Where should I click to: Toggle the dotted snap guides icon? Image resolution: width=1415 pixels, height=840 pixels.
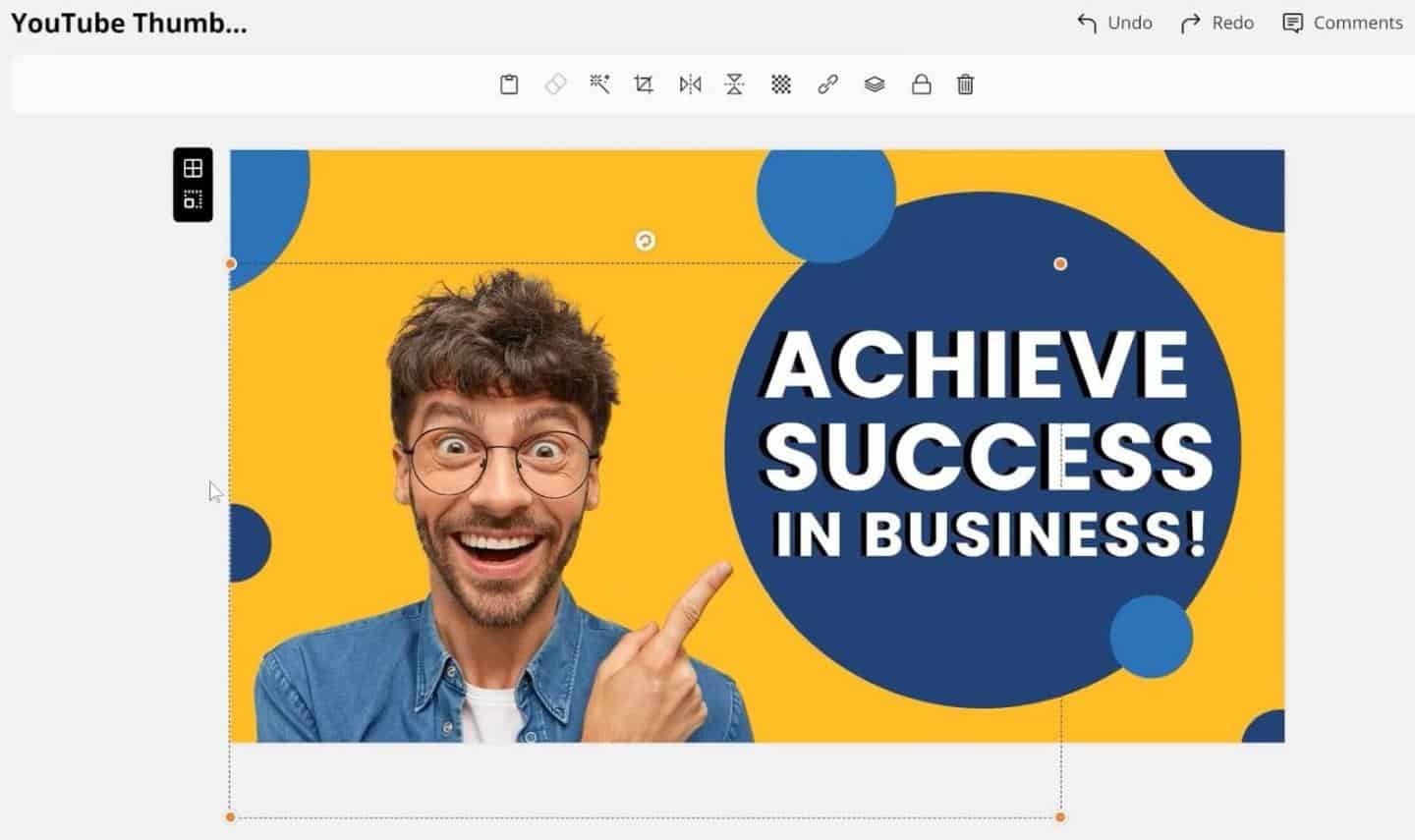pos(193,200)
